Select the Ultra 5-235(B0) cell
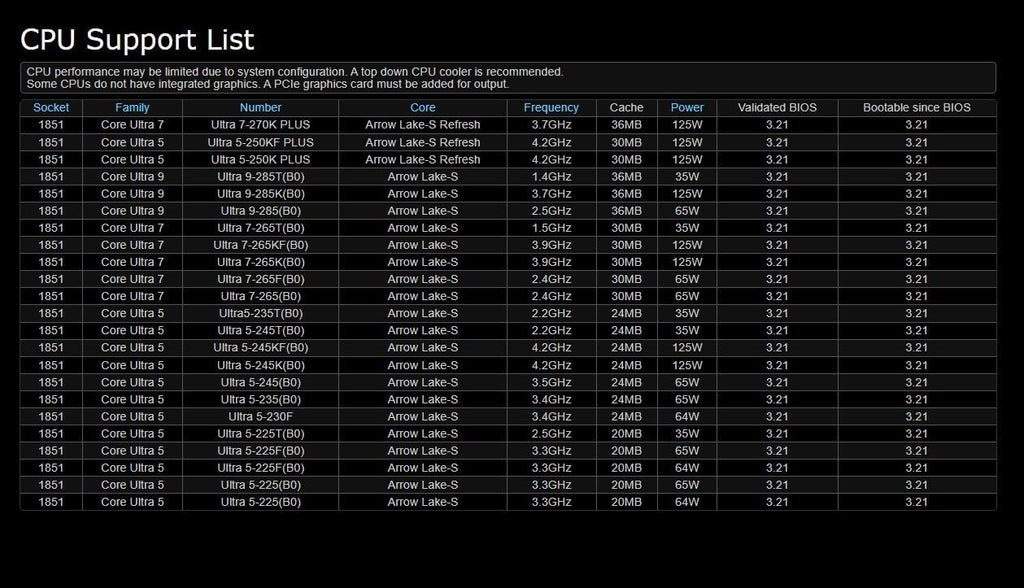Viewport: 1024px width, 588px height. click(x=261, y=399)
